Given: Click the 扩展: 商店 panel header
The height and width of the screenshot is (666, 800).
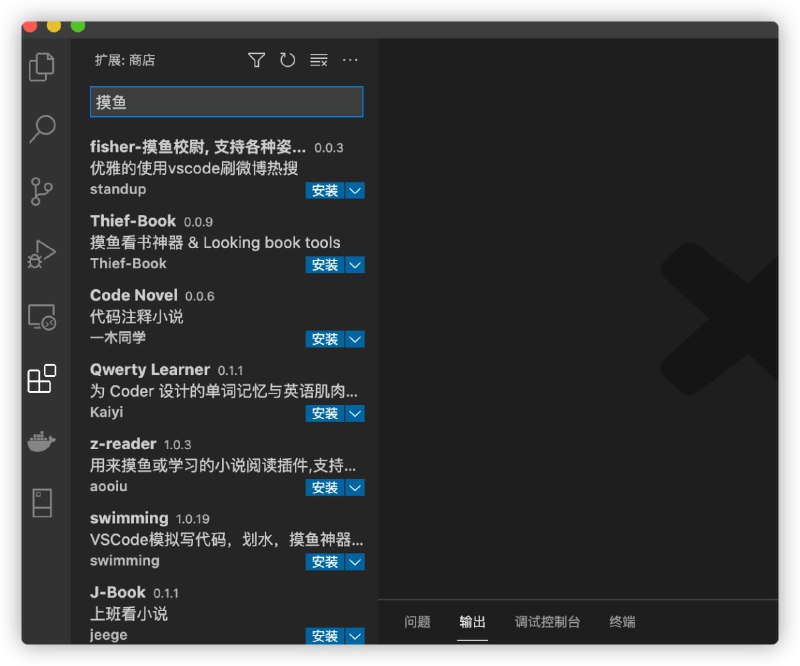Looking at the screenshot, I should pos(125,60).
